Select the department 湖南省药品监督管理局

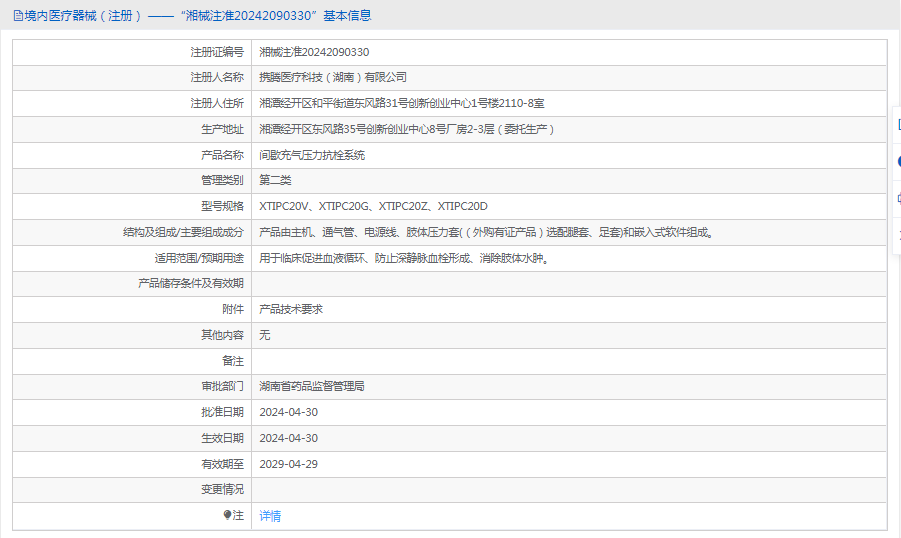pos(312,386)
